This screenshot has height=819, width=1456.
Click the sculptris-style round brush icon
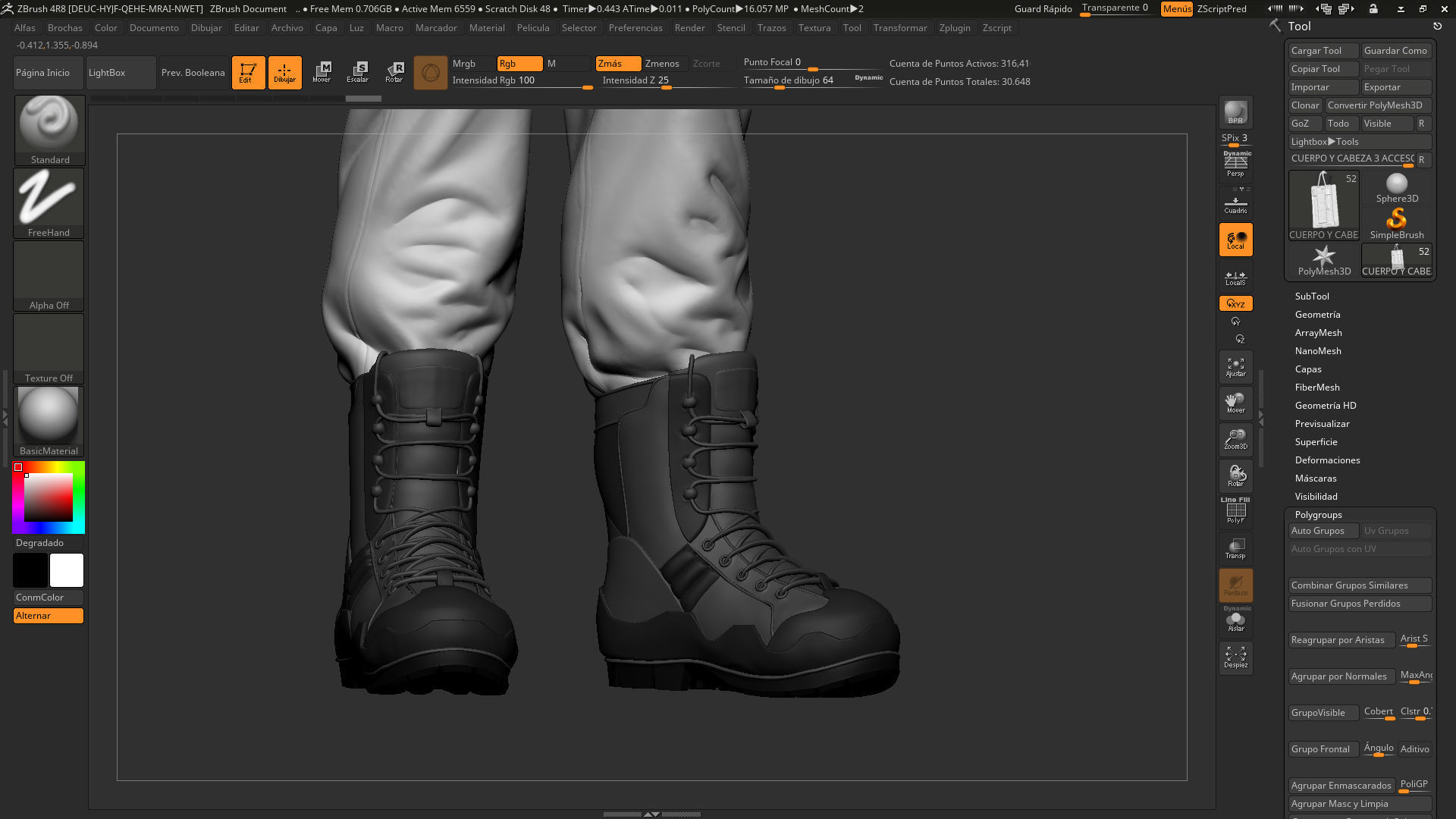click(431, 72)
